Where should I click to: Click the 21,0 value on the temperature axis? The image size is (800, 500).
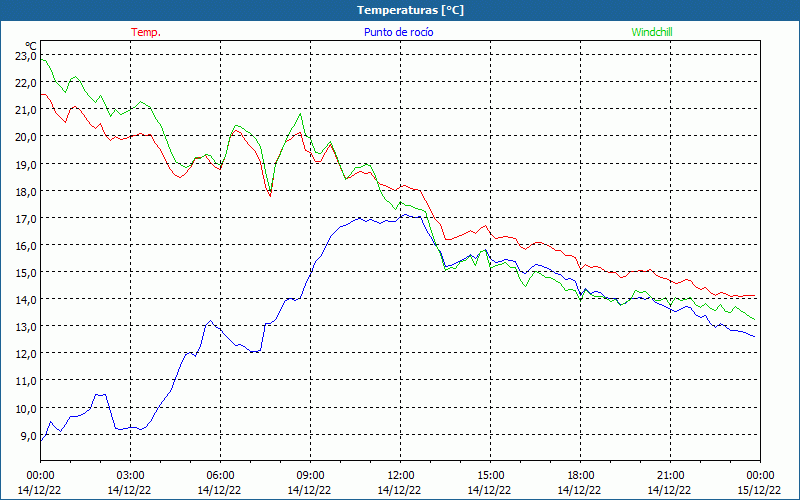(x=26, y=110)
